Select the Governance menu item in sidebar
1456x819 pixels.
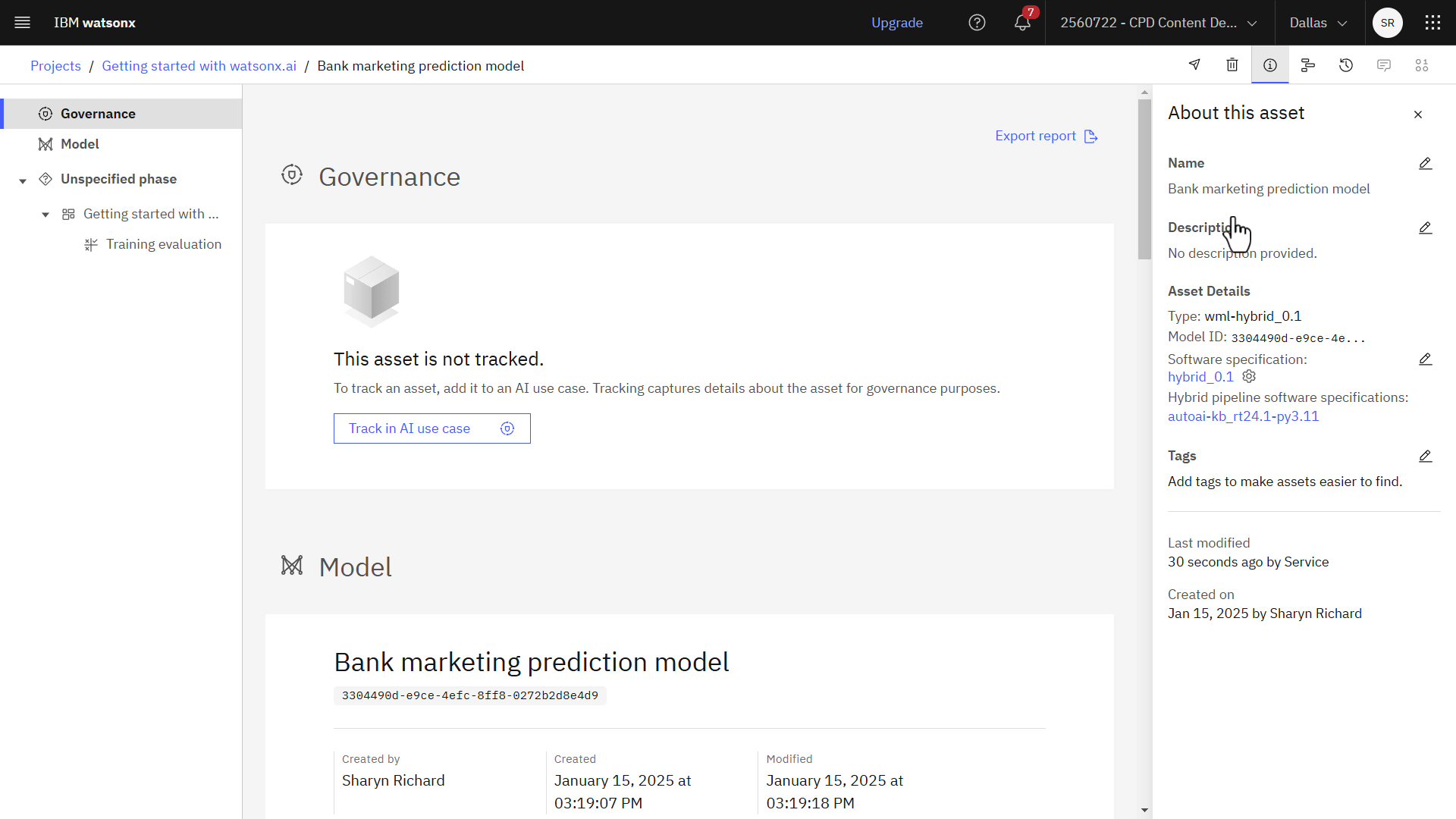pyautogui.click(x=98, y=113)
